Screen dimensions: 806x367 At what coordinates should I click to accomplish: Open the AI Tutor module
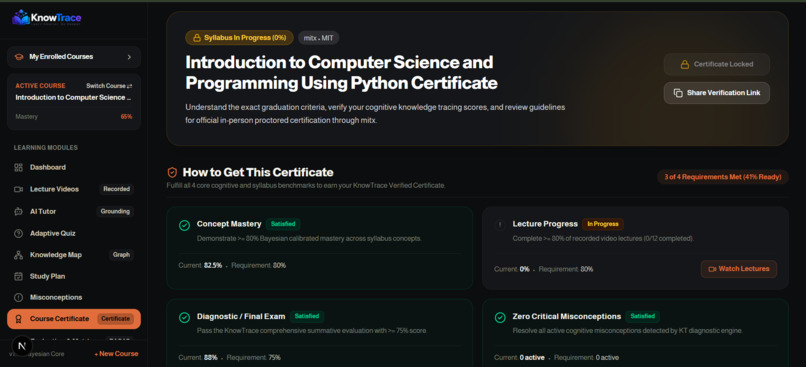pyautogui.click(x=74, y=211)
